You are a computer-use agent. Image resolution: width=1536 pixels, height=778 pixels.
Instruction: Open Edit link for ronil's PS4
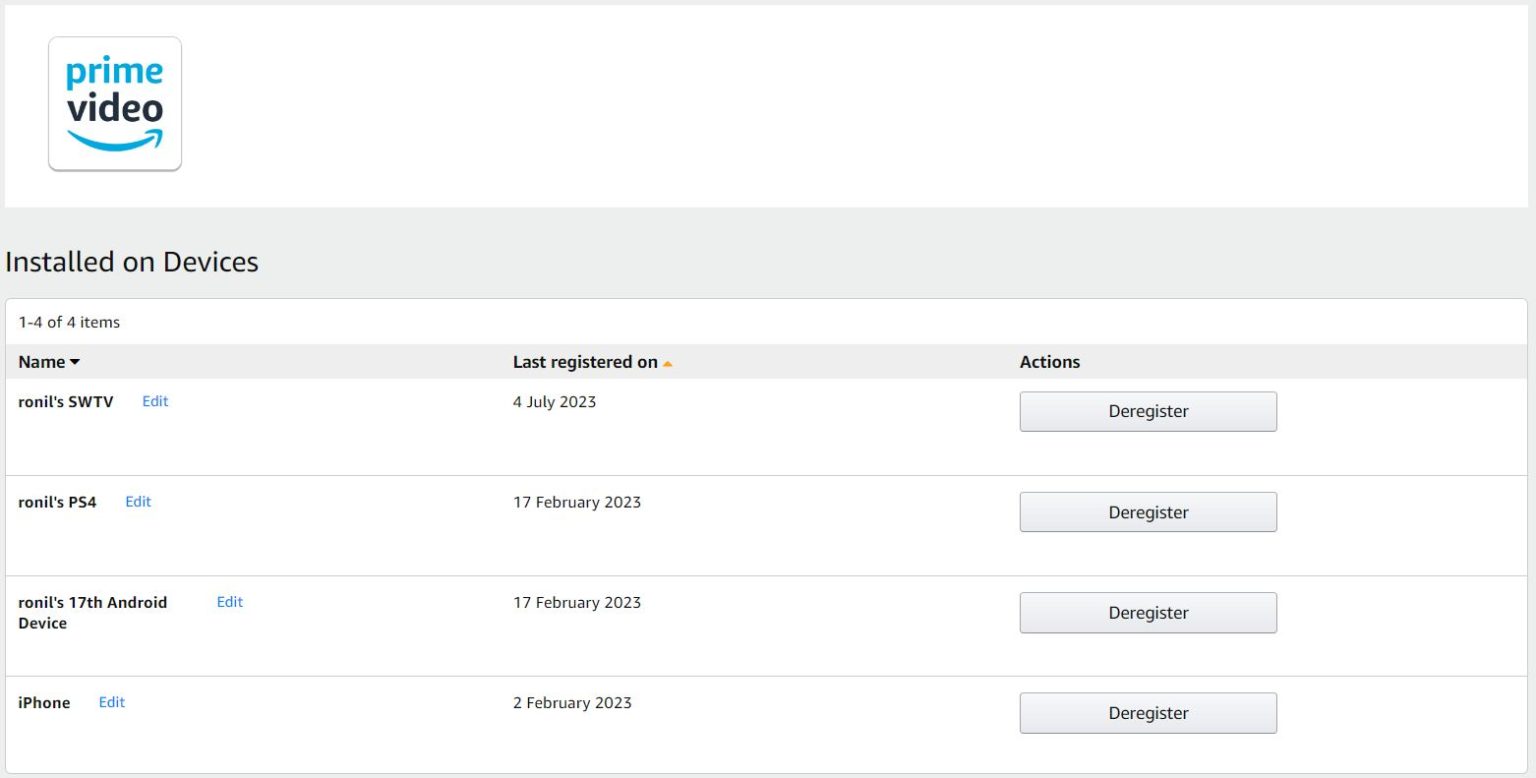(x=138, y=502)
